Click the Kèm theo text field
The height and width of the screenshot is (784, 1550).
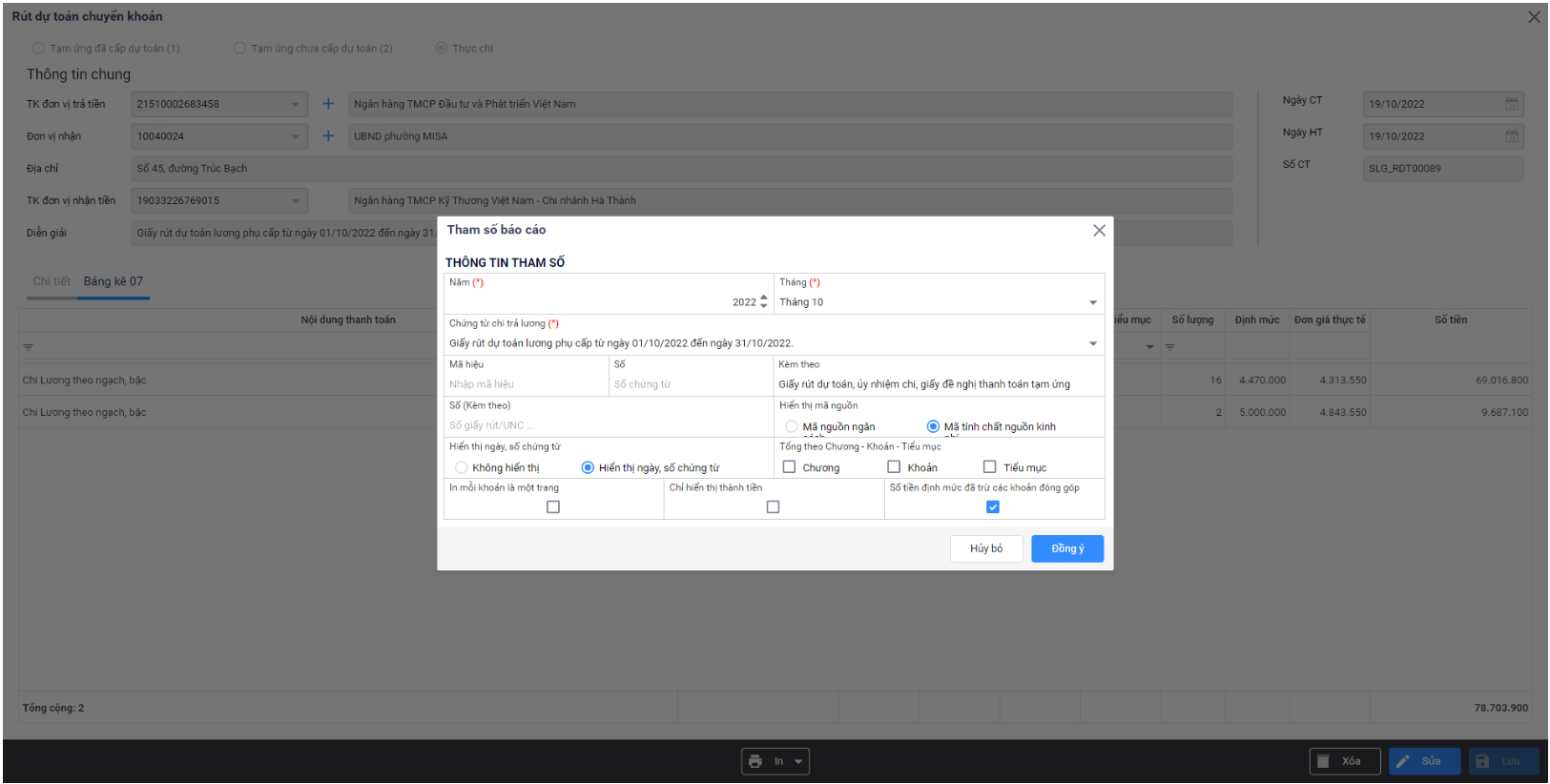coord(939,384)
